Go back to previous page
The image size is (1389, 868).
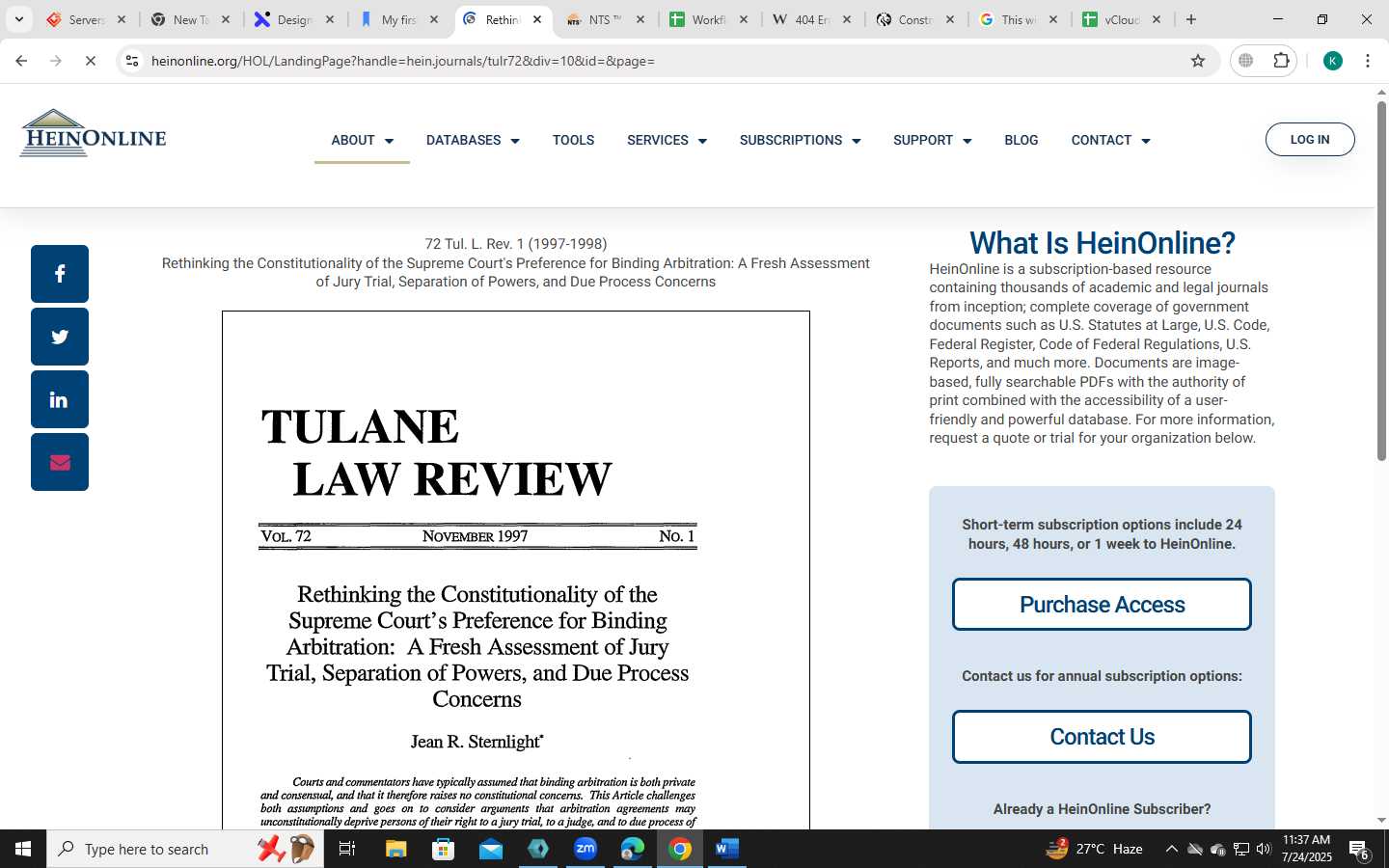click(21, 61)
